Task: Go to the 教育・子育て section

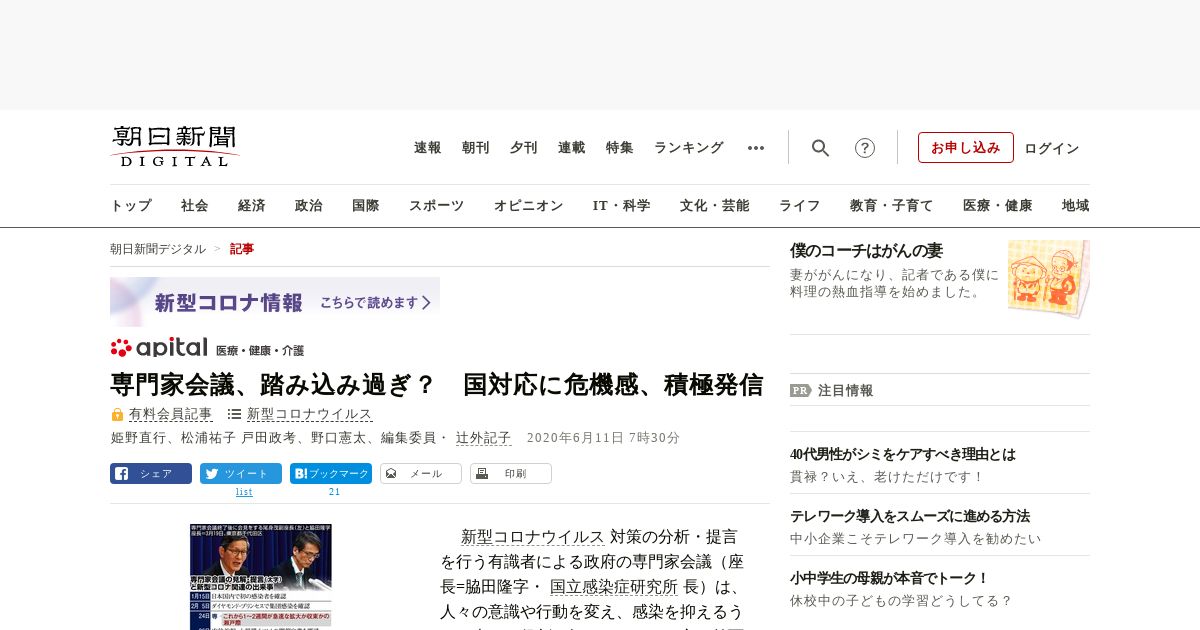Action: [892, 205]
